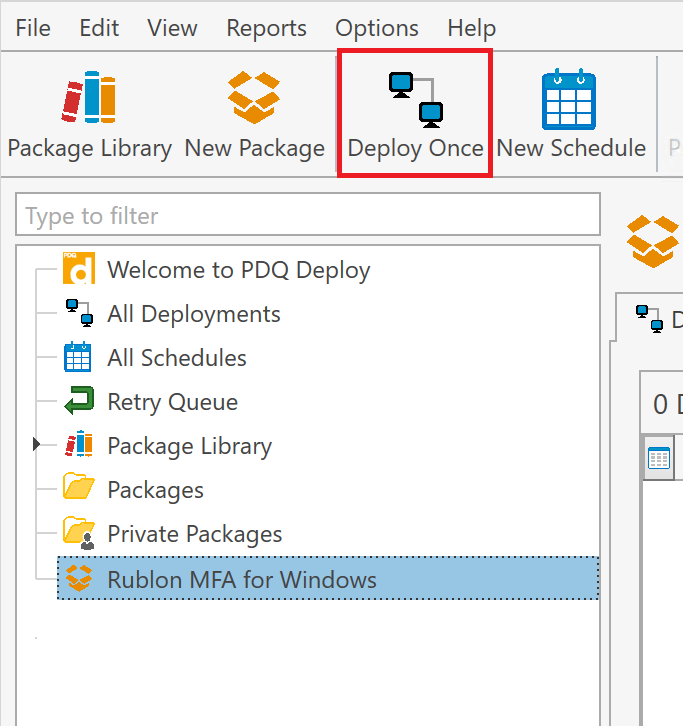Viewport: 683px width, 726px height.
Task: Click the table icon under the deployments tab
Action: coord(660,459)
